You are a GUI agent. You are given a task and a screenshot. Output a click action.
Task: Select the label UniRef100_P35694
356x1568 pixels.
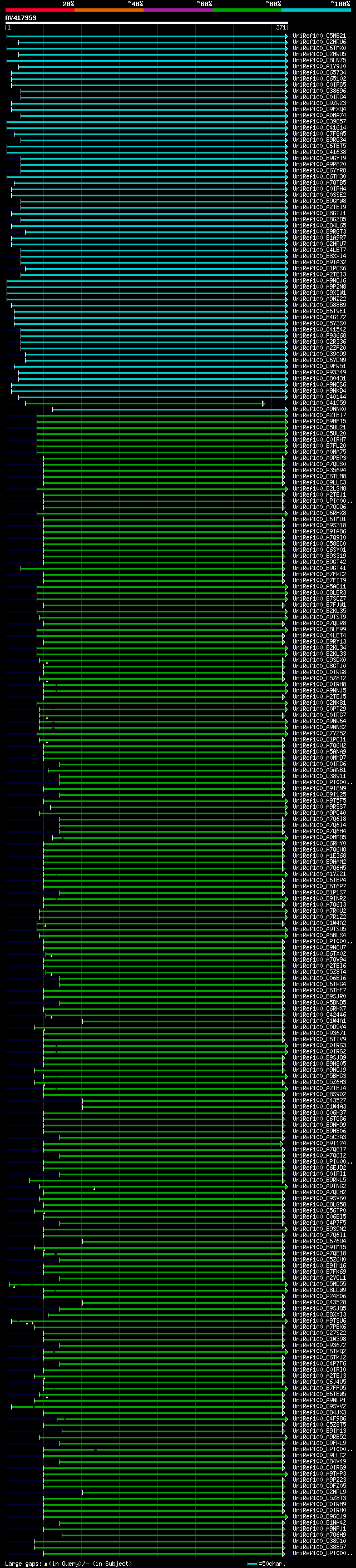pyautogui.click(x=319, y=470)
